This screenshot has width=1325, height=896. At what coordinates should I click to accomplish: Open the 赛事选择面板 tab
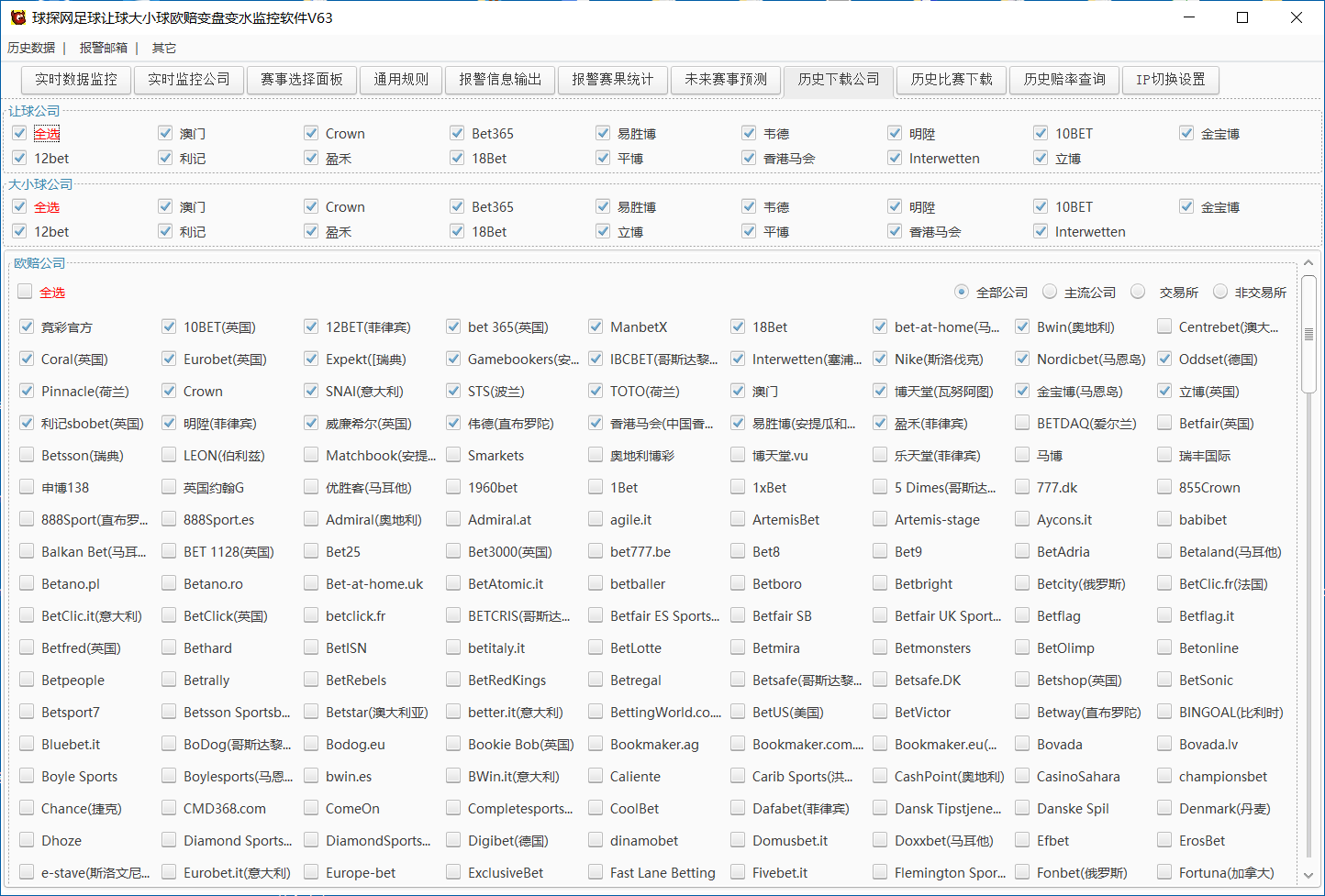tap(302, 80)
